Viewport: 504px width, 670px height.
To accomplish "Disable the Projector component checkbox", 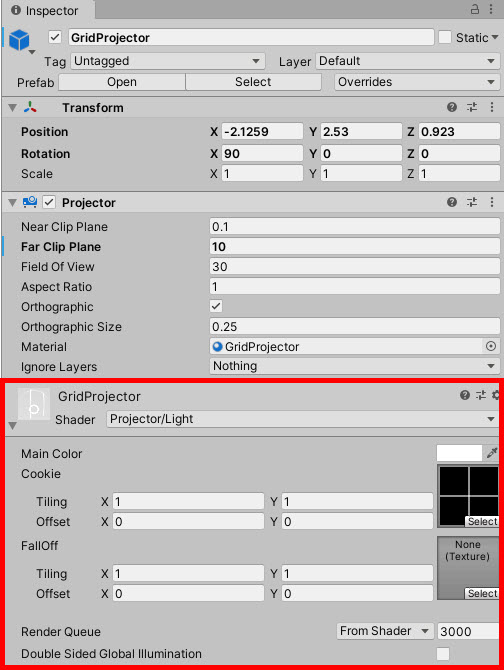I will [x=49, y=202].
